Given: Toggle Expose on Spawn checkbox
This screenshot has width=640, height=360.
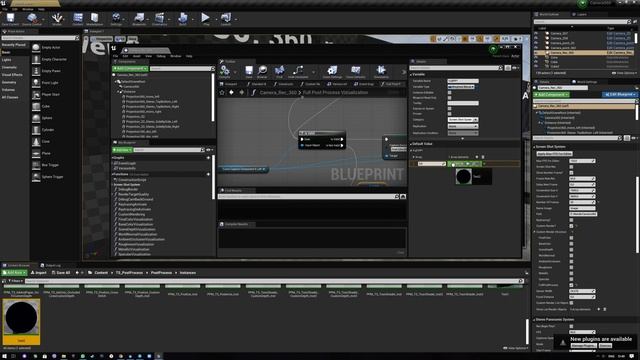Looking at the screenshot, I should (x=449, y=109).
